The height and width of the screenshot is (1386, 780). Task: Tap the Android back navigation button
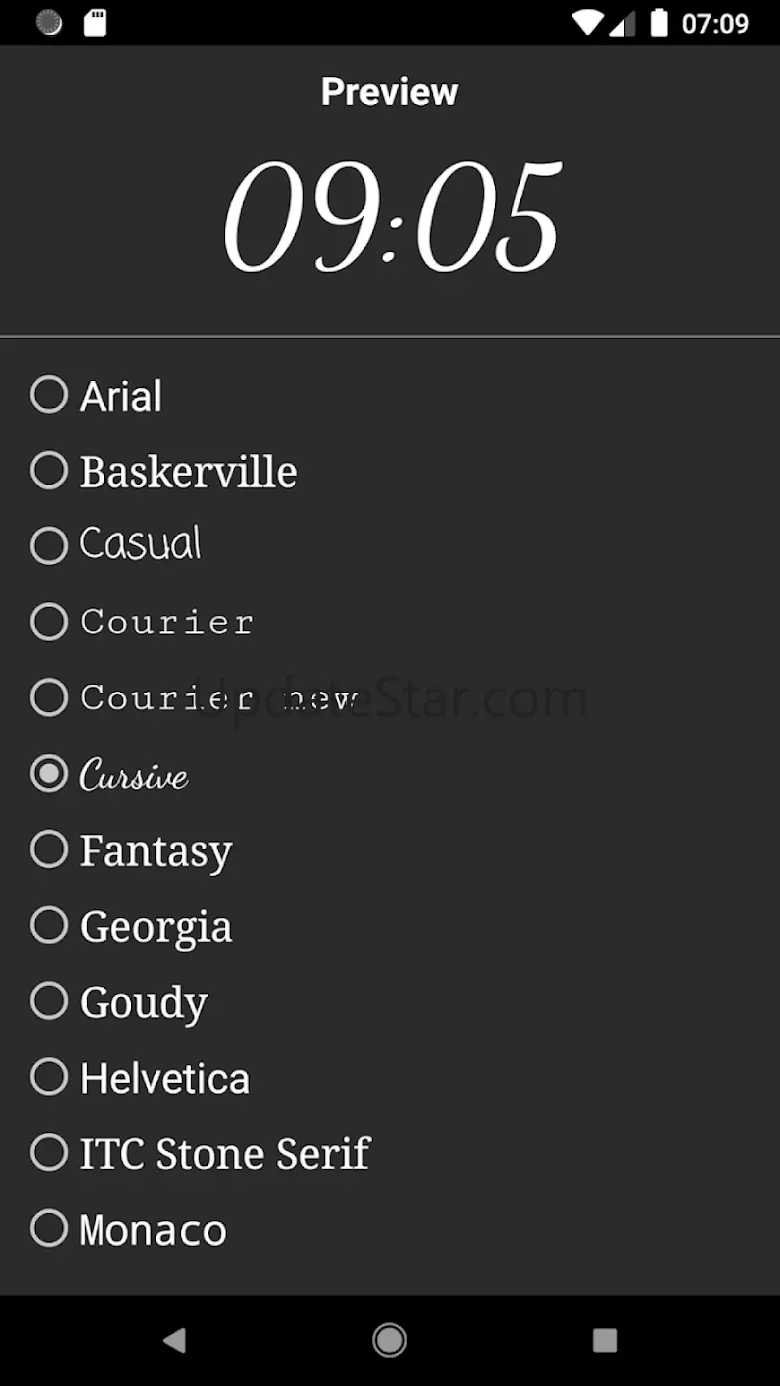click(x=175, y=1340)
